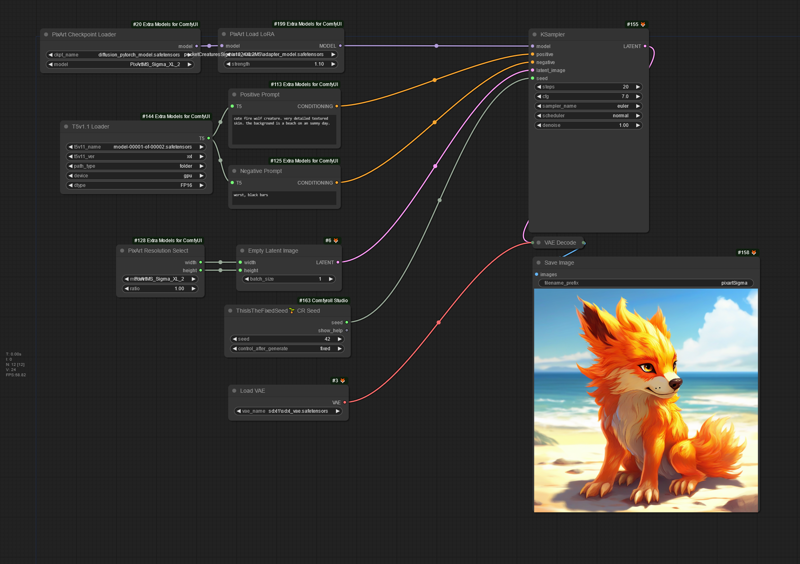Click the '#144 Extra Models for ComfyUI' badge

pos(176,117)
